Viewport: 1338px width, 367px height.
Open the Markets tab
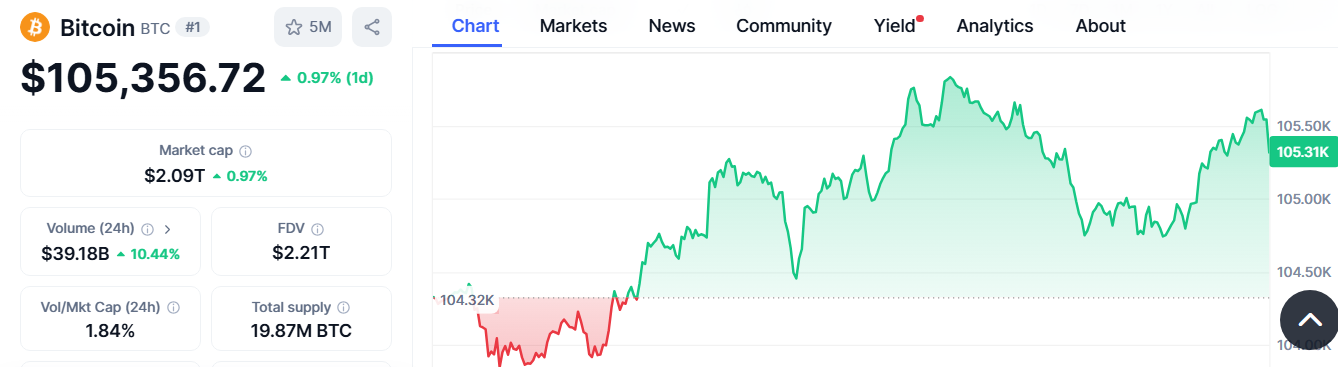point(573,26)
